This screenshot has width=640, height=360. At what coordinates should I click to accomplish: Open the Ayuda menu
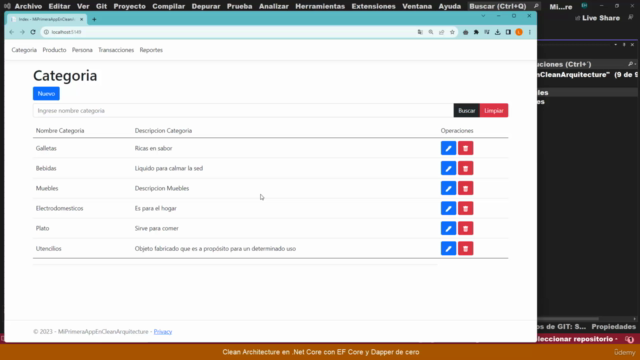(450, 6)
